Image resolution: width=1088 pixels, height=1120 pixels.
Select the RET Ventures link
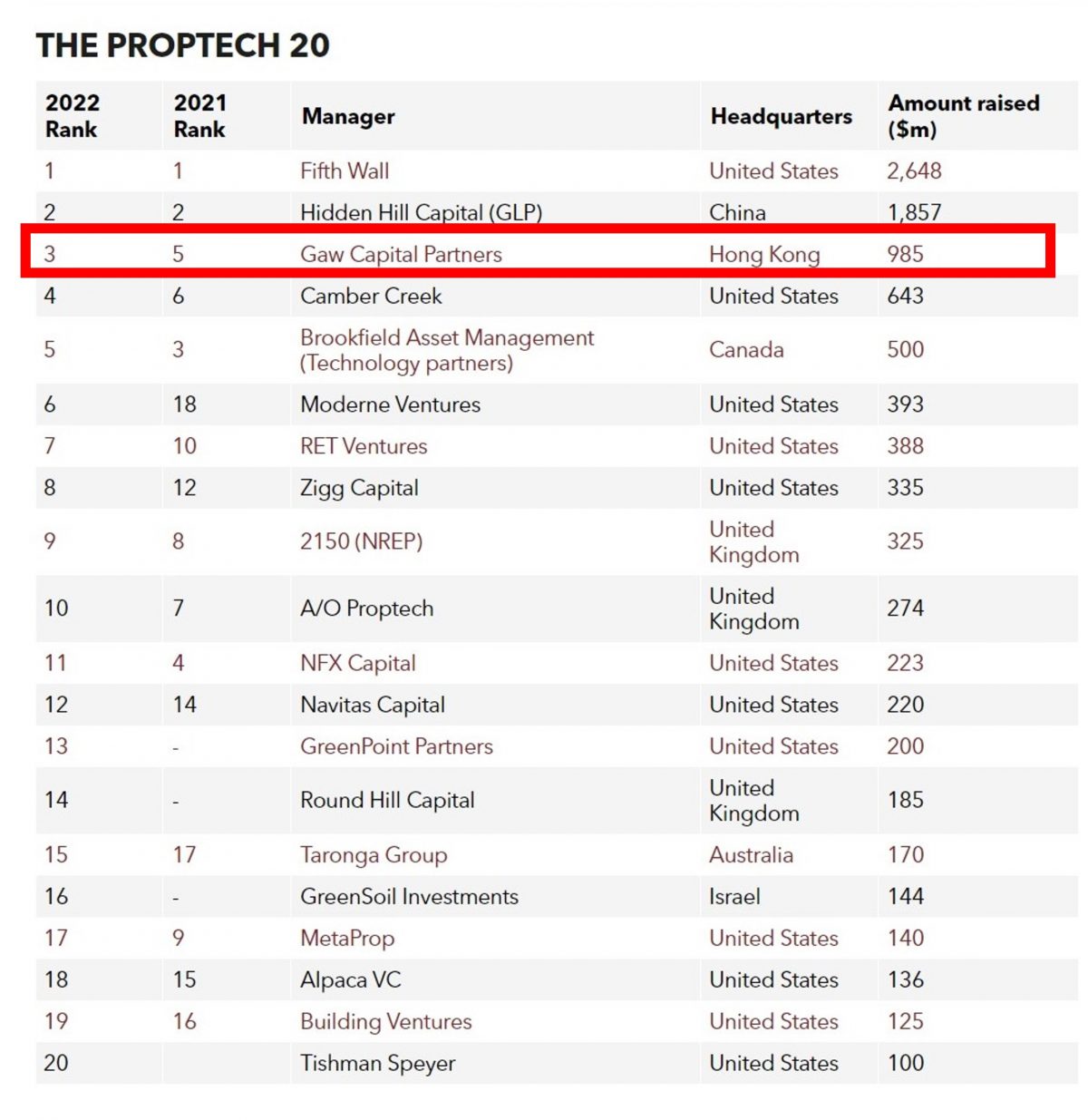pos(364,446)
